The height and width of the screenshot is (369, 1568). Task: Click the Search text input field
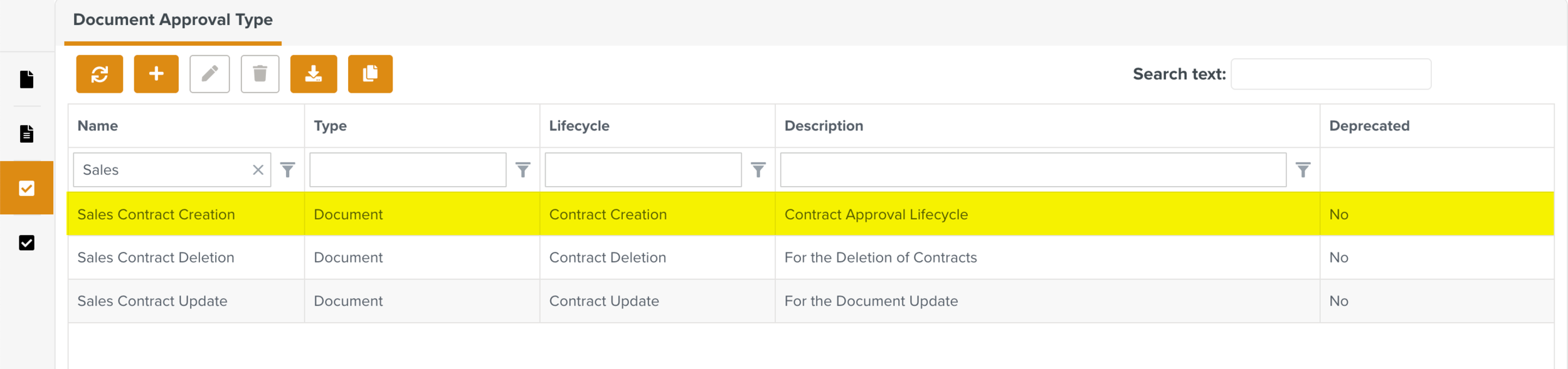click(1330, 74)
